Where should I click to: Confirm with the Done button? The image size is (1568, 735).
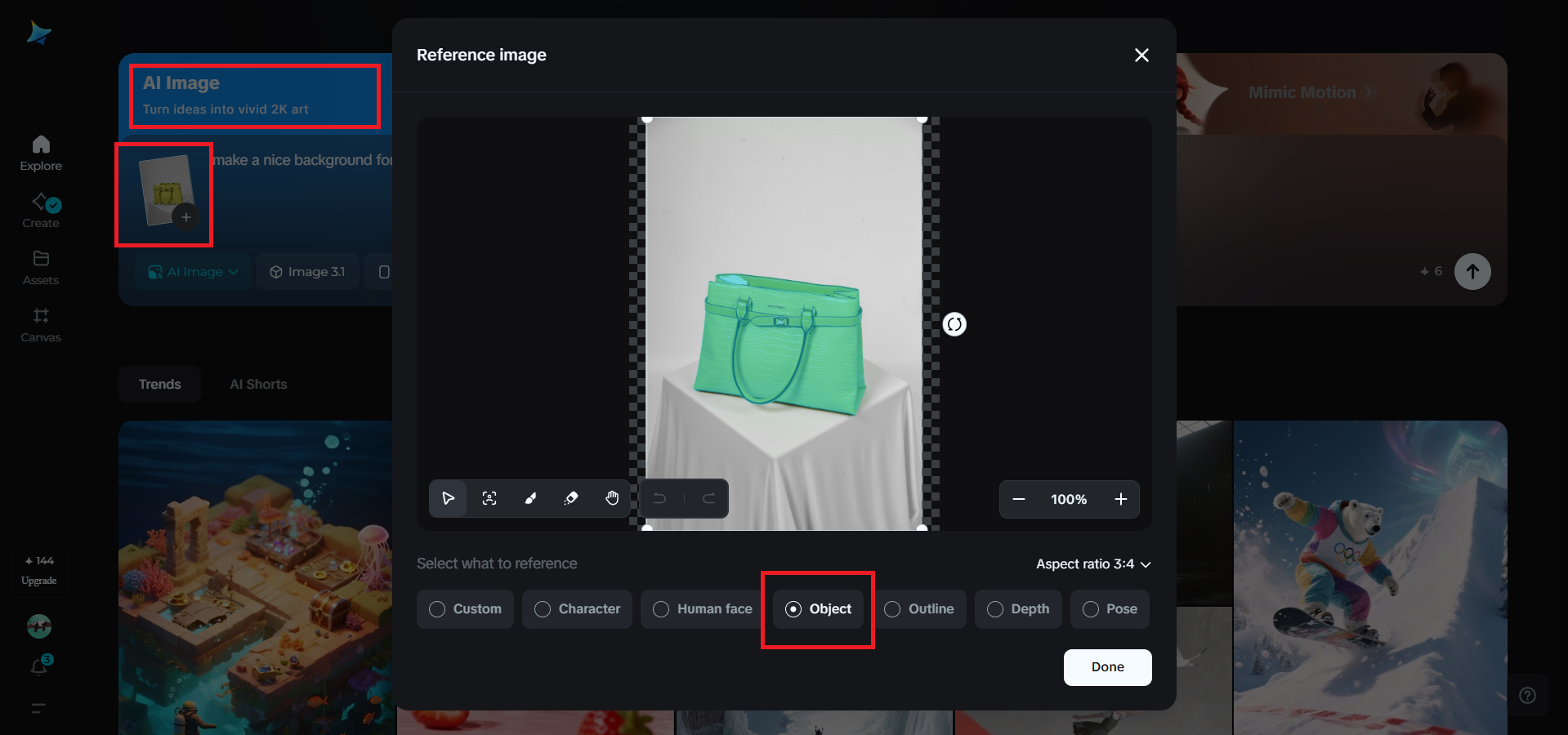(x=1107, y=667)
